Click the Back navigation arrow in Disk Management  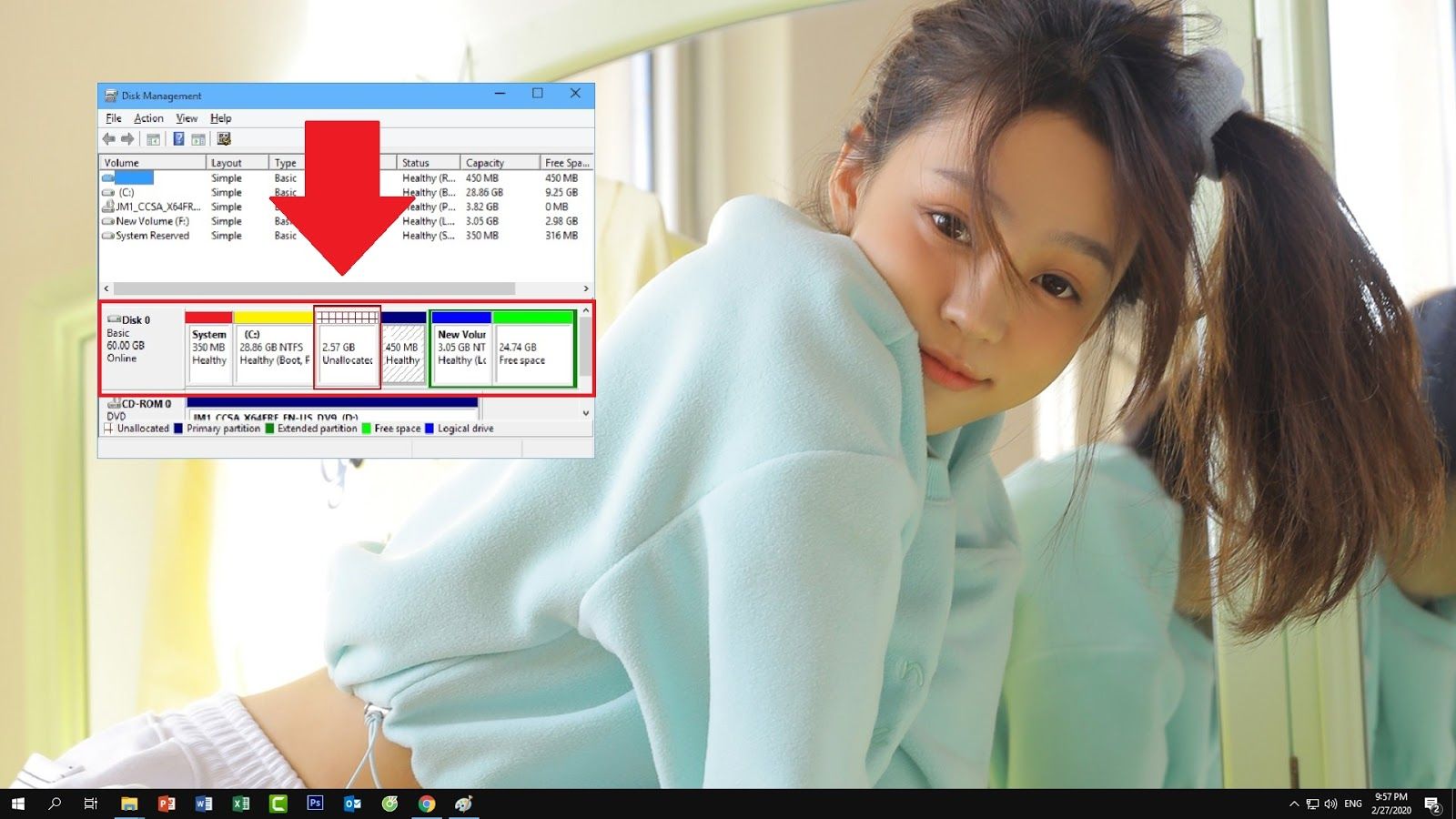[x=110, y=138]
